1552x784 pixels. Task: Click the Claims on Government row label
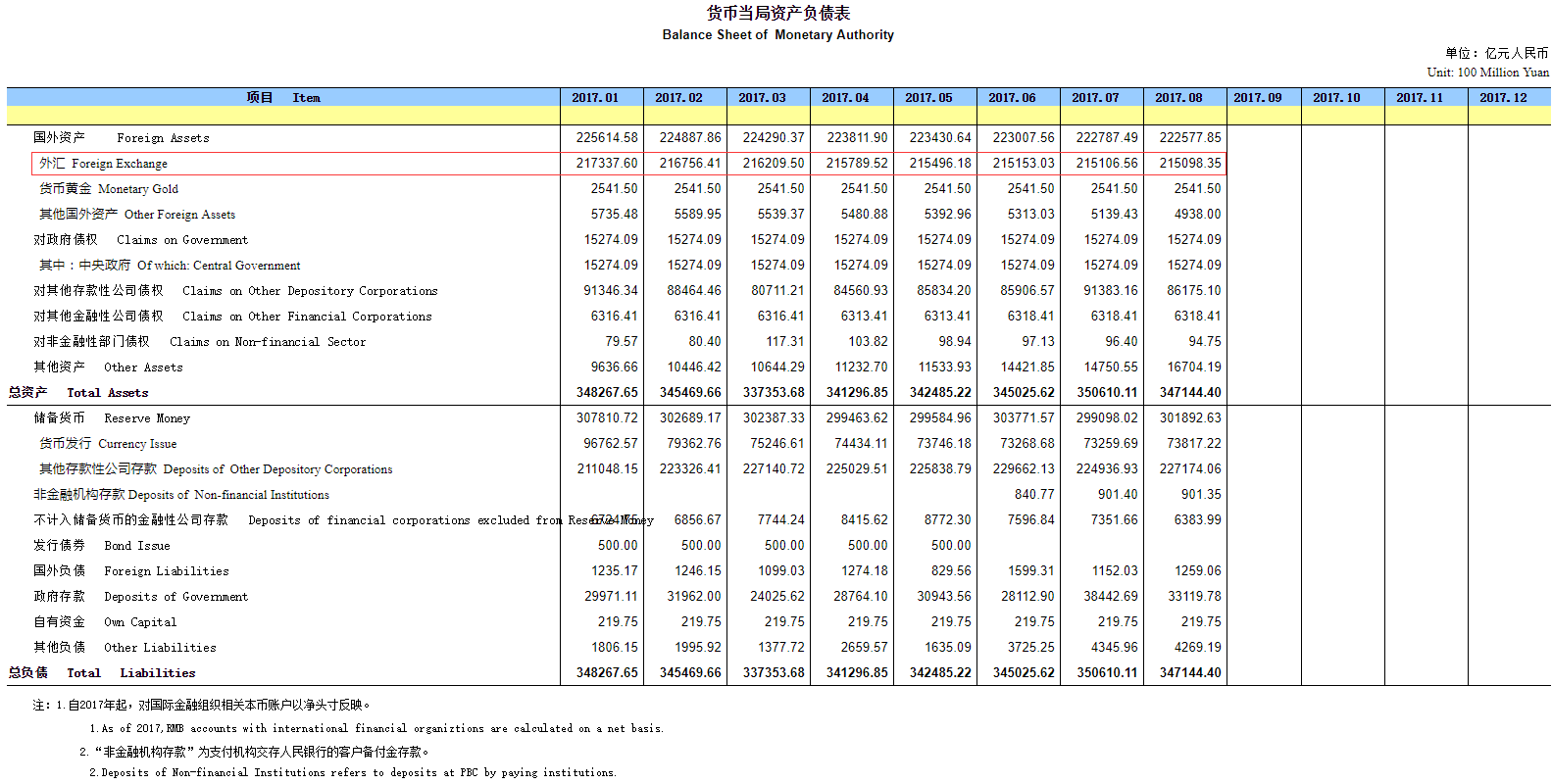click(141, 240)
